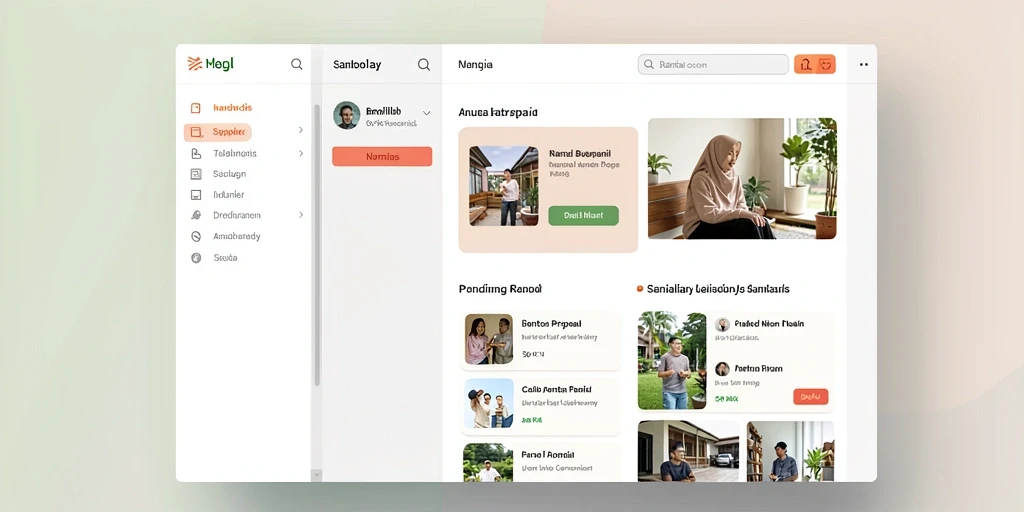
Task: Select the harduclis menu item
Action: pyautogui.click(x=232, y=108)
